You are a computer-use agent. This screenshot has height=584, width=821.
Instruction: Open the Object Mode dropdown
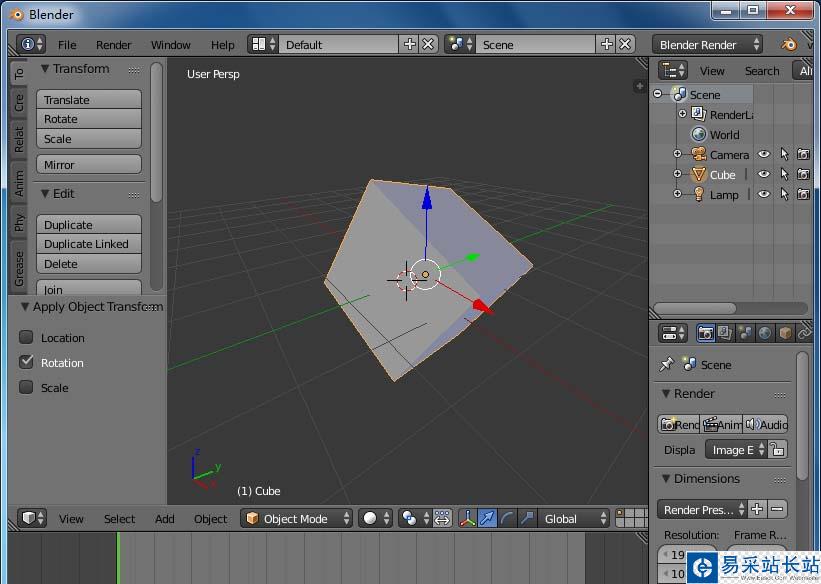298,518
